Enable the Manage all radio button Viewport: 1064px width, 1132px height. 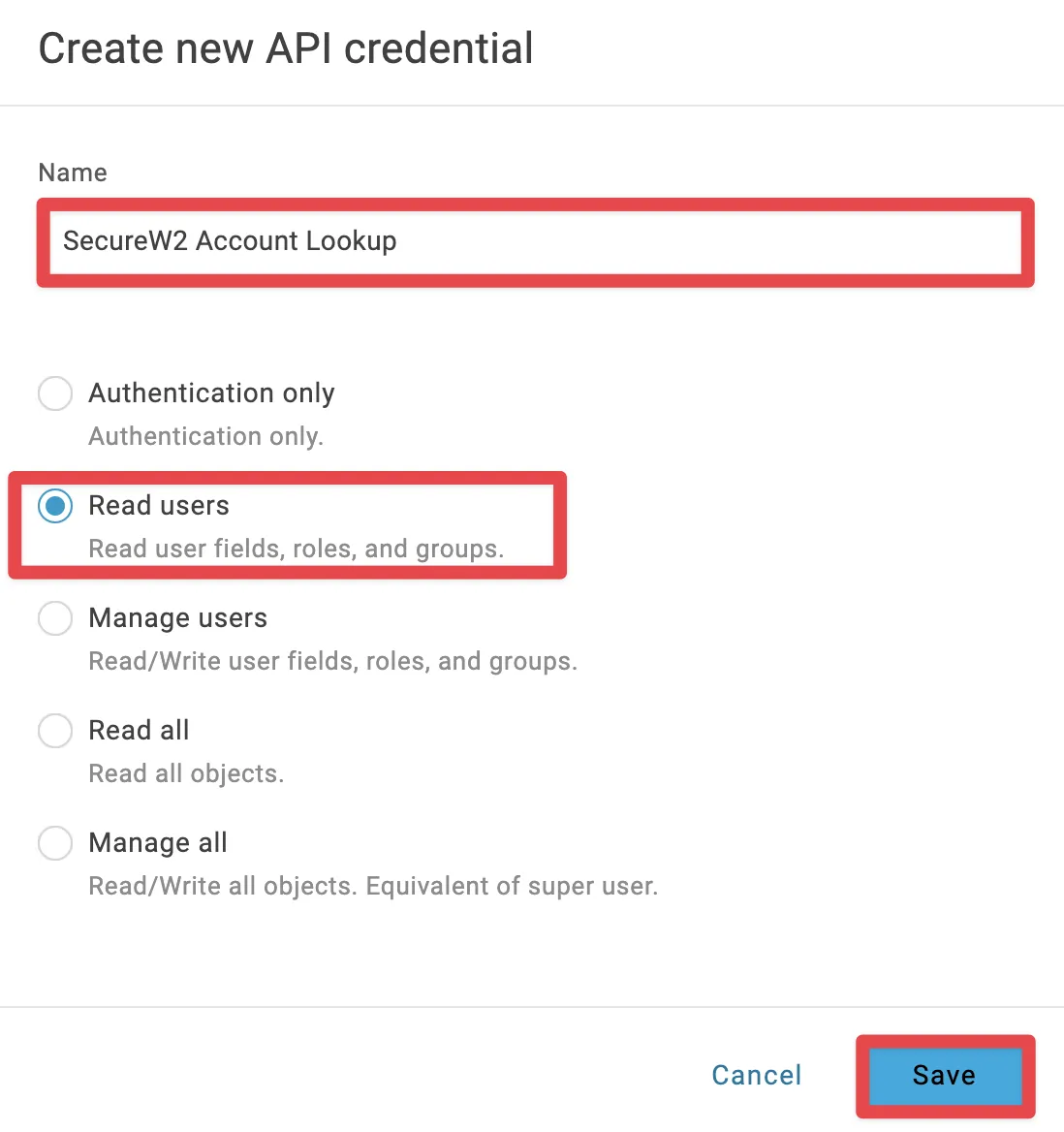(x=55, y=843)
